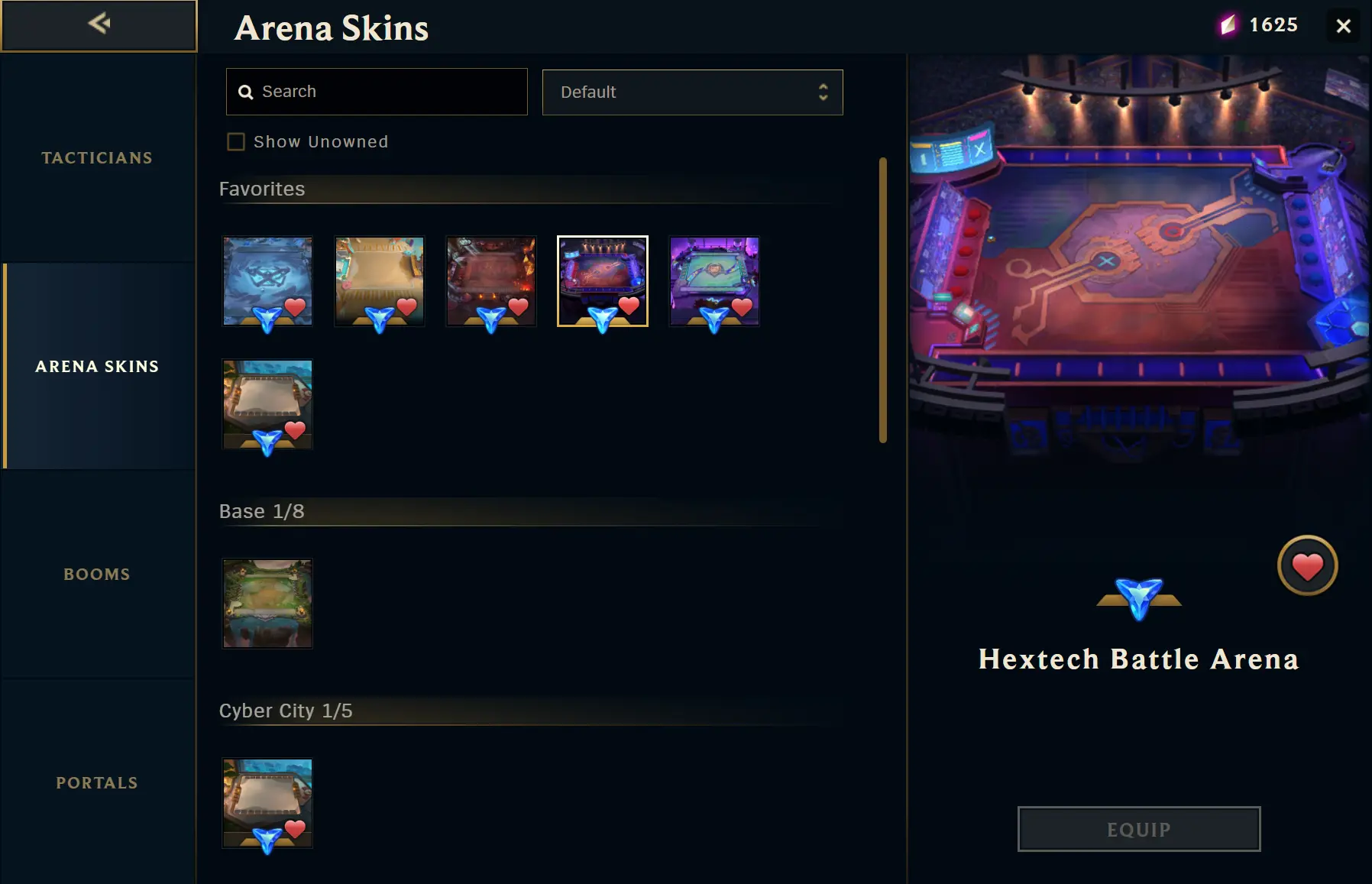Viewport: 1372px width, 884px height.
Task: Click the Equip button
Action: pyautogui.click(x=1139, y=829)
